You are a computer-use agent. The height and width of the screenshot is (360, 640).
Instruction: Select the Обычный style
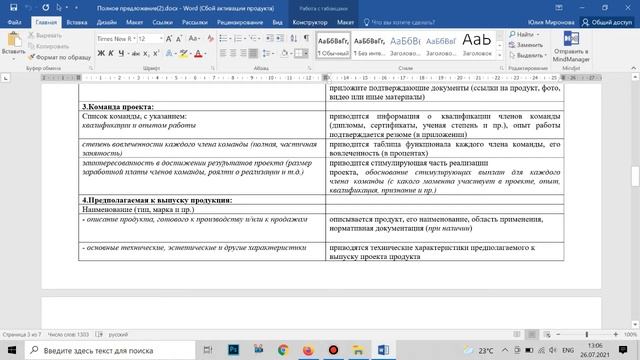[x=333, y=45]
